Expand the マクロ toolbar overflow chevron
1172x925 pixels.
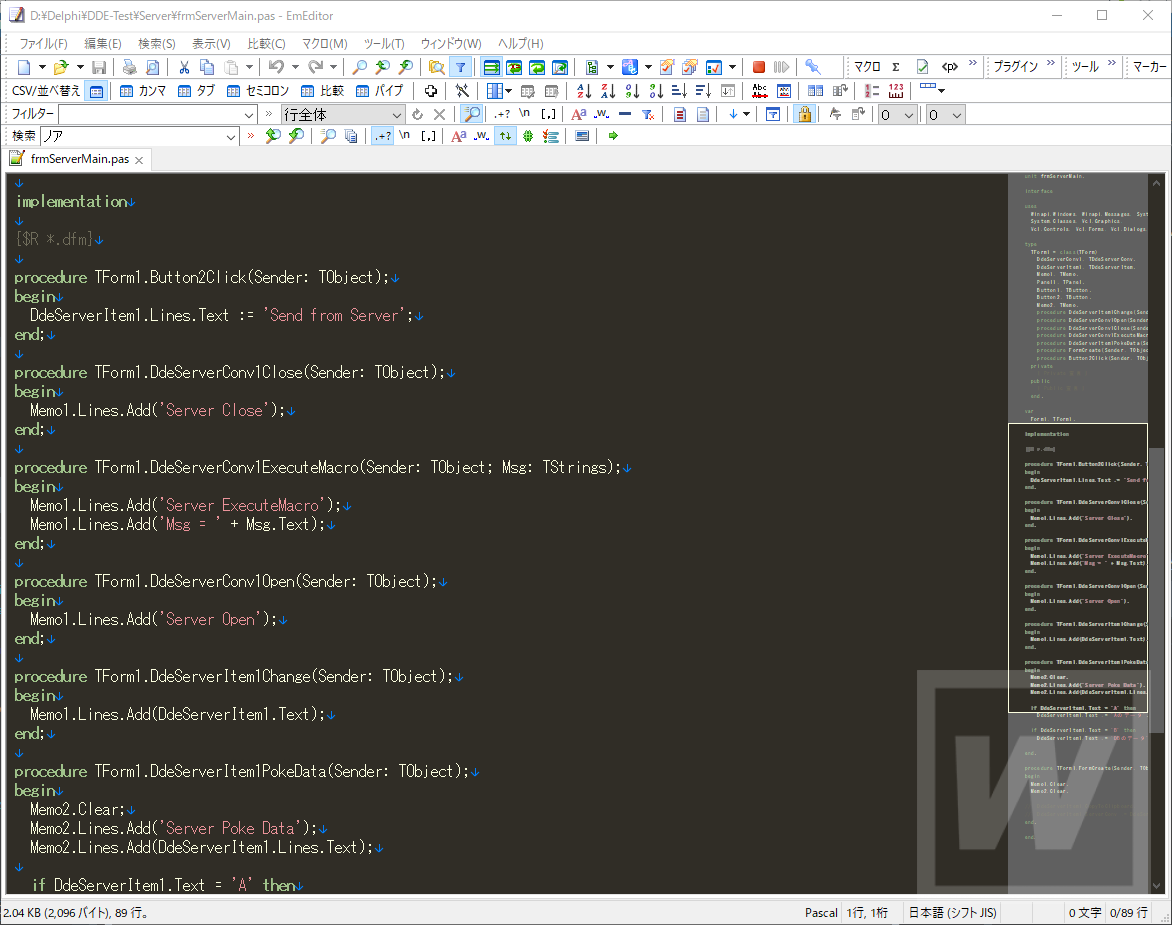coord(972,64)
